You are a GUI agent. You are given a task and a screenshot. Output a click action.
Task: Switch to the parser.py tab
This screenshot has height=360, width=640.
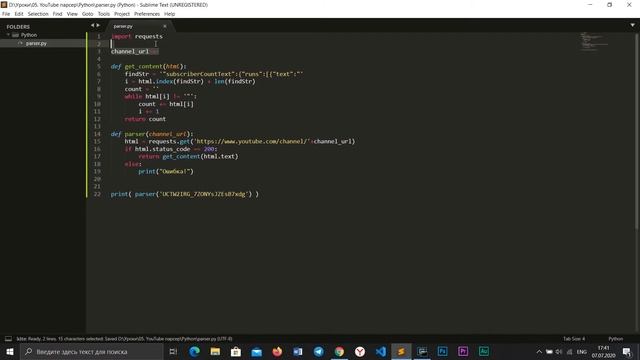pos(123,26)
